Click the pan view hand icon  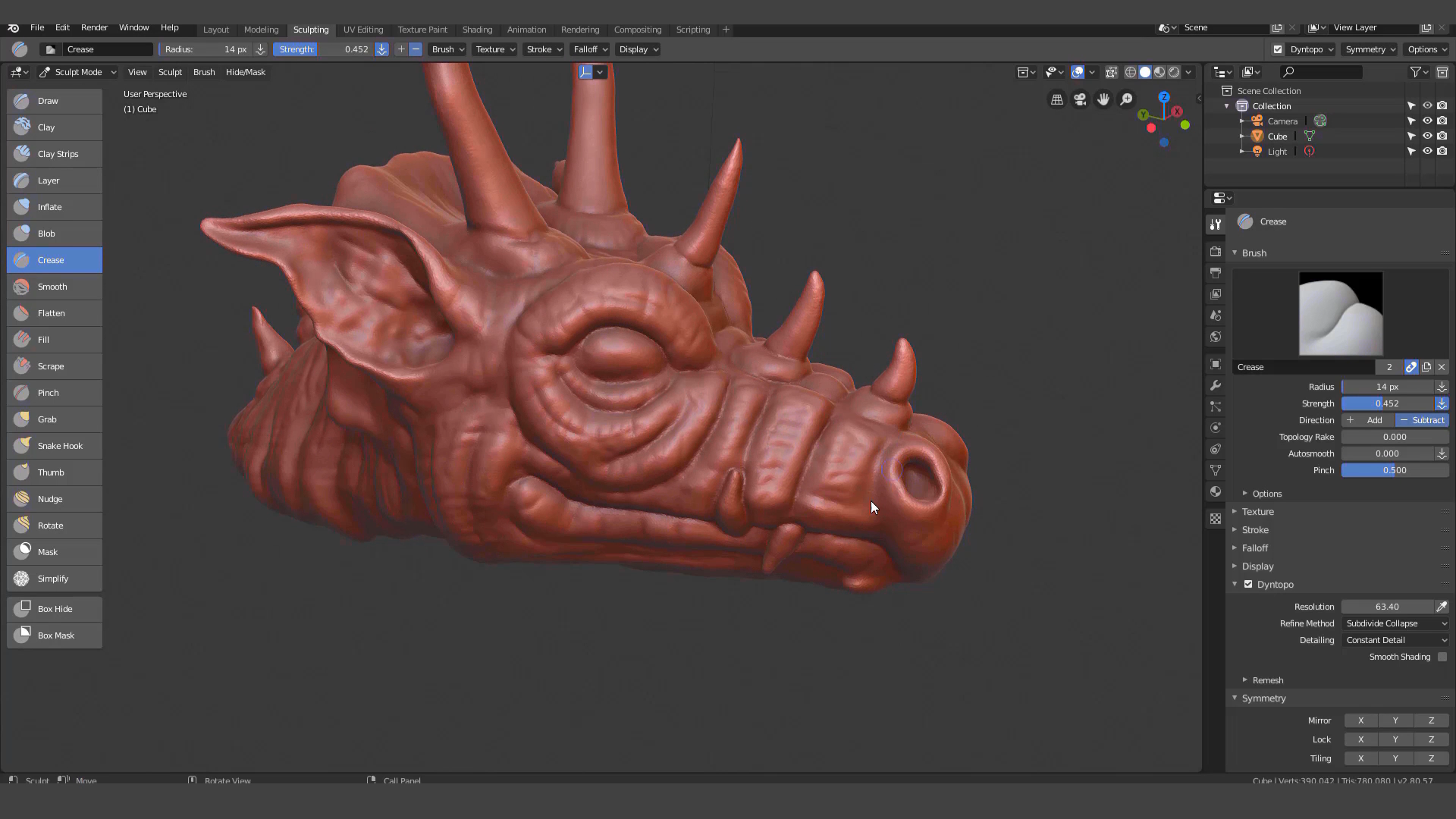click(x=1103, y=99)
